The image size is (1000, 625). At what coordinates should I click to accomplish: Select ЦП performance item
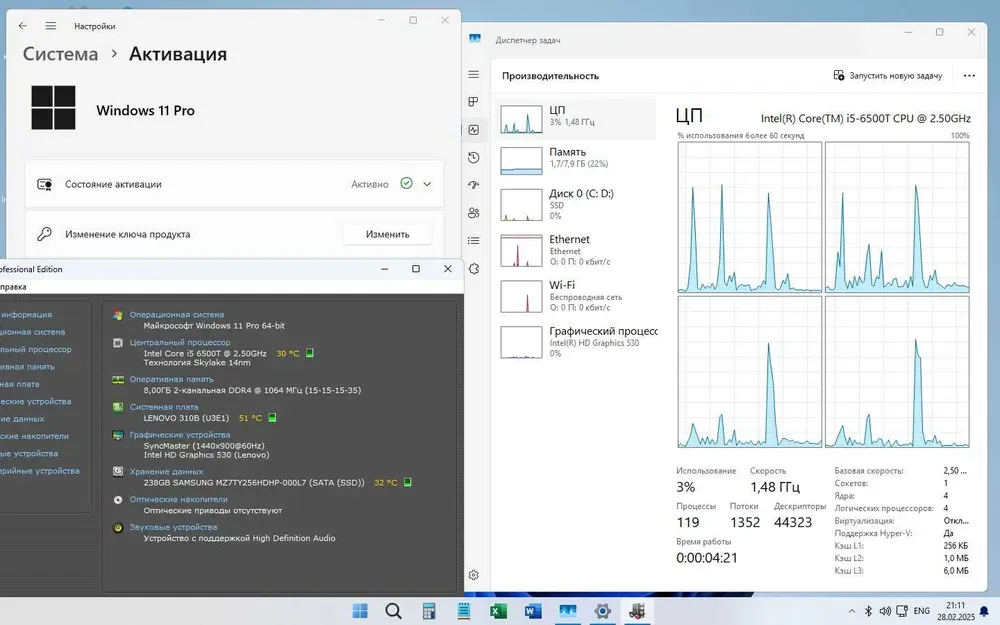[577, 119]
